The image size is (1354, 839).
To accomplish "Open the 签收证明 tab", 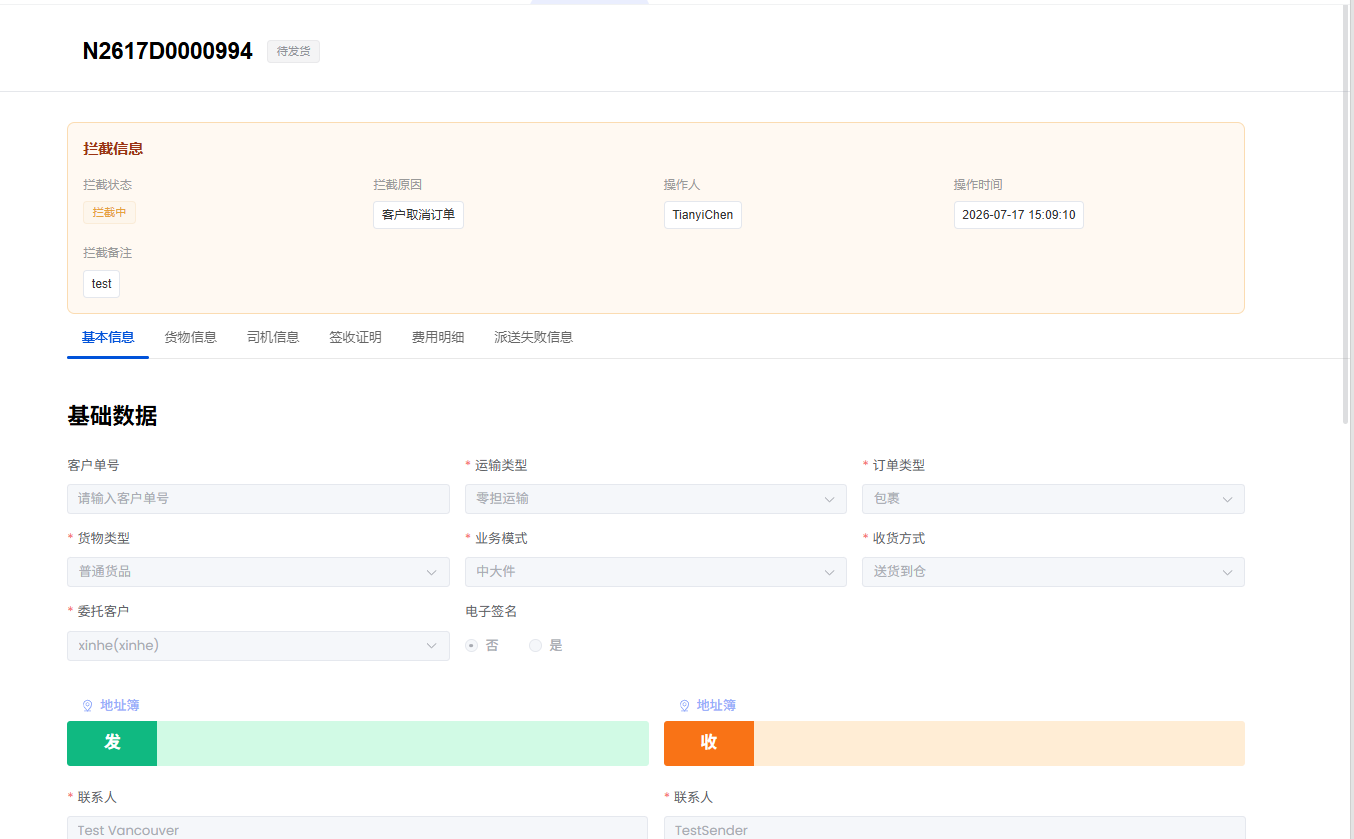I will click(355, 337).
